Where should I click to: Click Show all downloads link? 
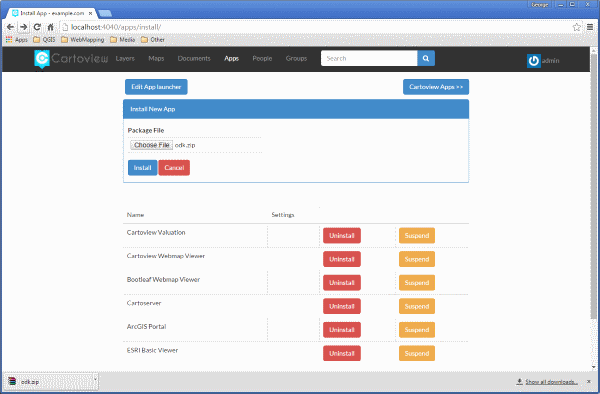coord(551,382)
